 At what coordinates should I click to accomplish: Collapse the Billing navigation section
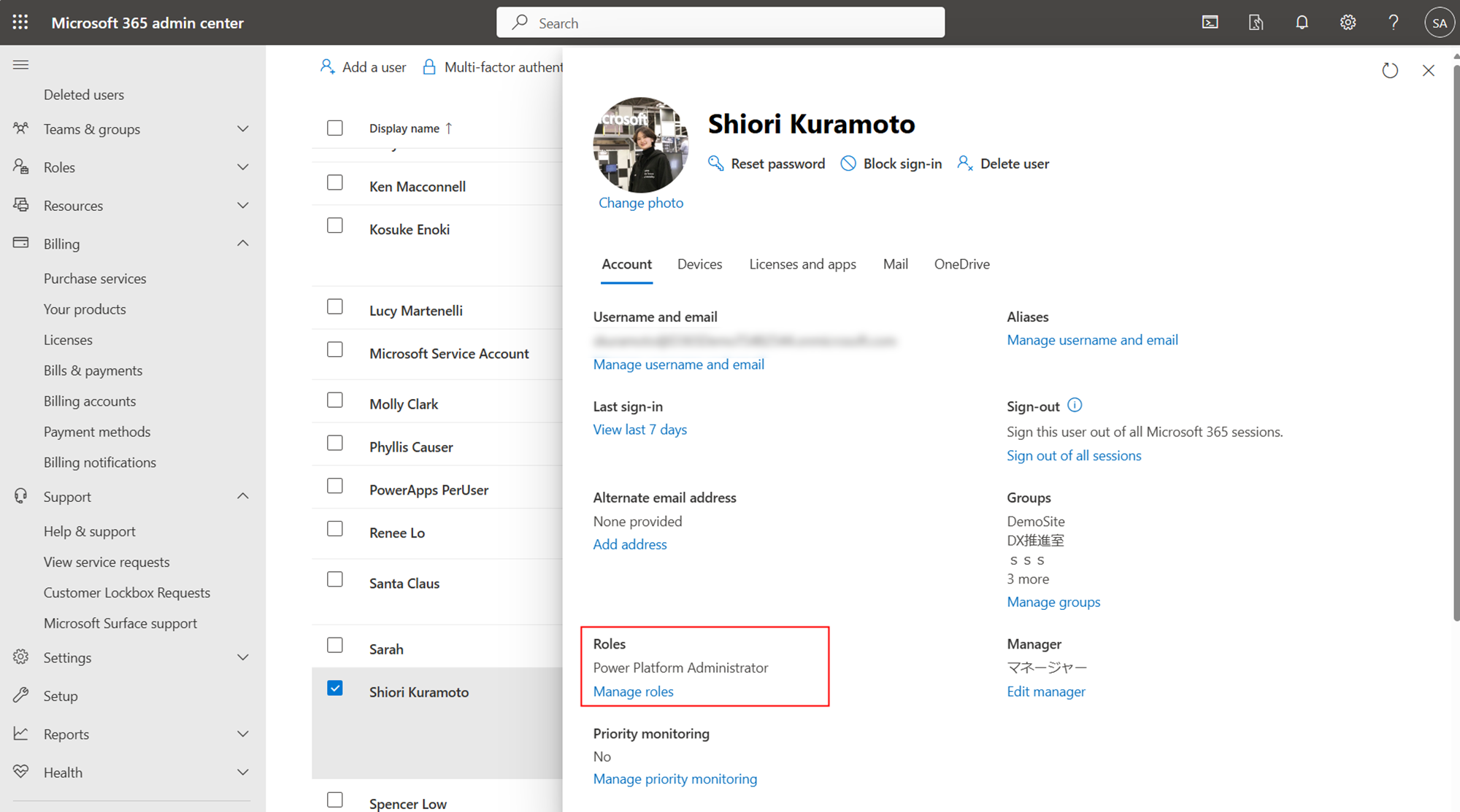[243, 244]
